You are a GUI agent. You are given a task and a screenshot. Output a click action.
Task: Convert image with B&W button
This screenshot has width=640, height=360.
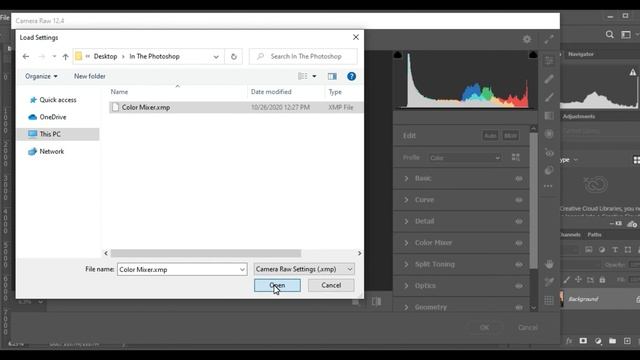(510, 136)
